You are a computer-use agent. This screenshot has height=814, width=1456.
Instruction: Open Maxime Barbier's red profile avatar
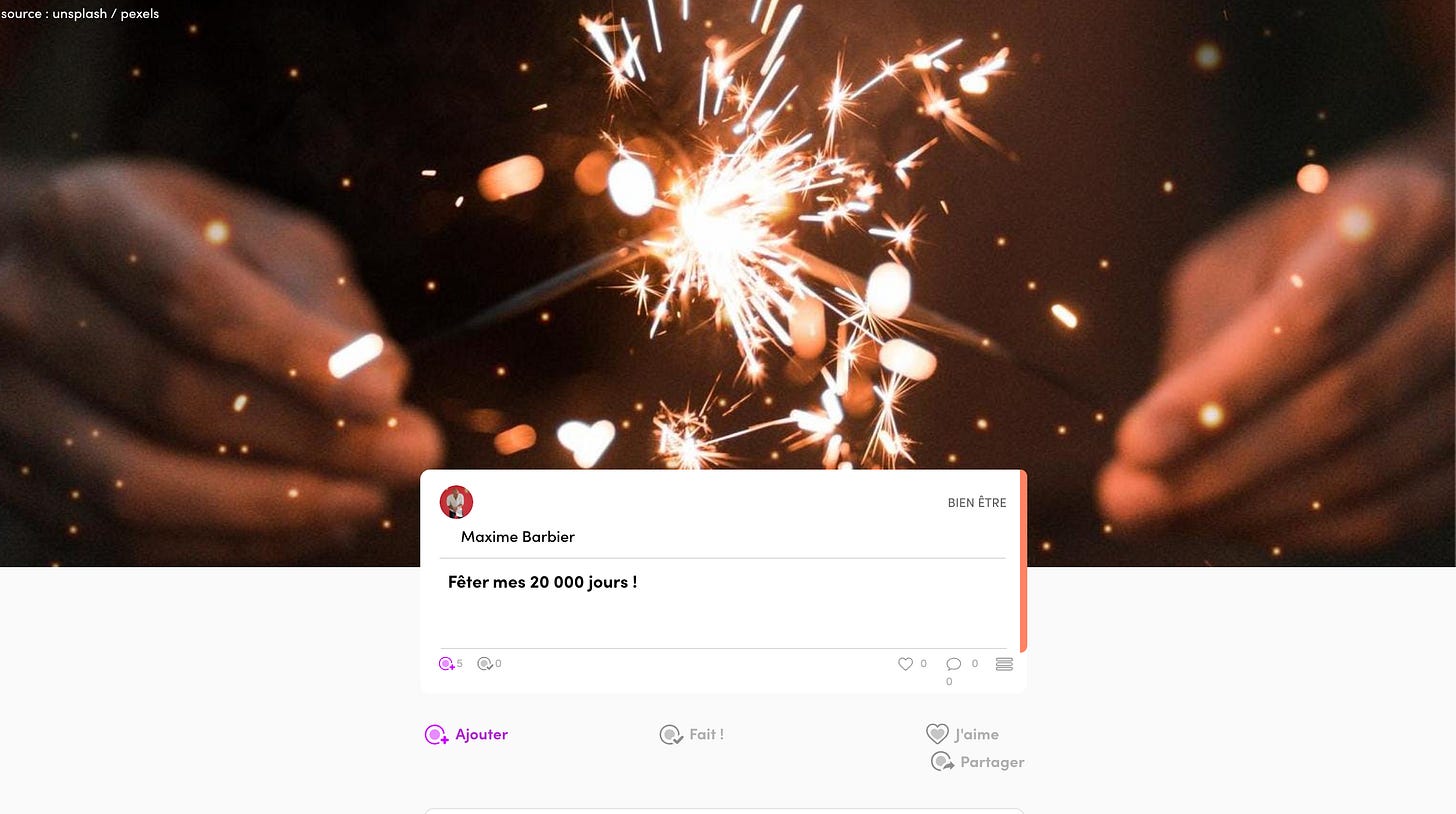(x=456, y=502)
